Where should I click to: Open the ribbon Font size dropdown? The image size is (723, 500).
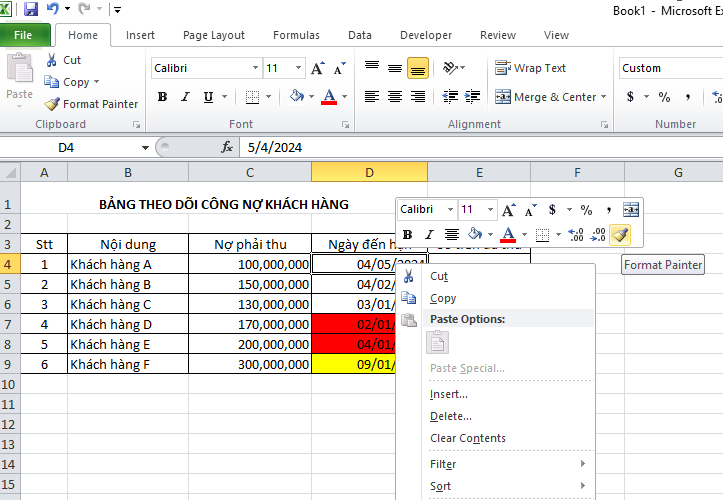tap(298, 68)
